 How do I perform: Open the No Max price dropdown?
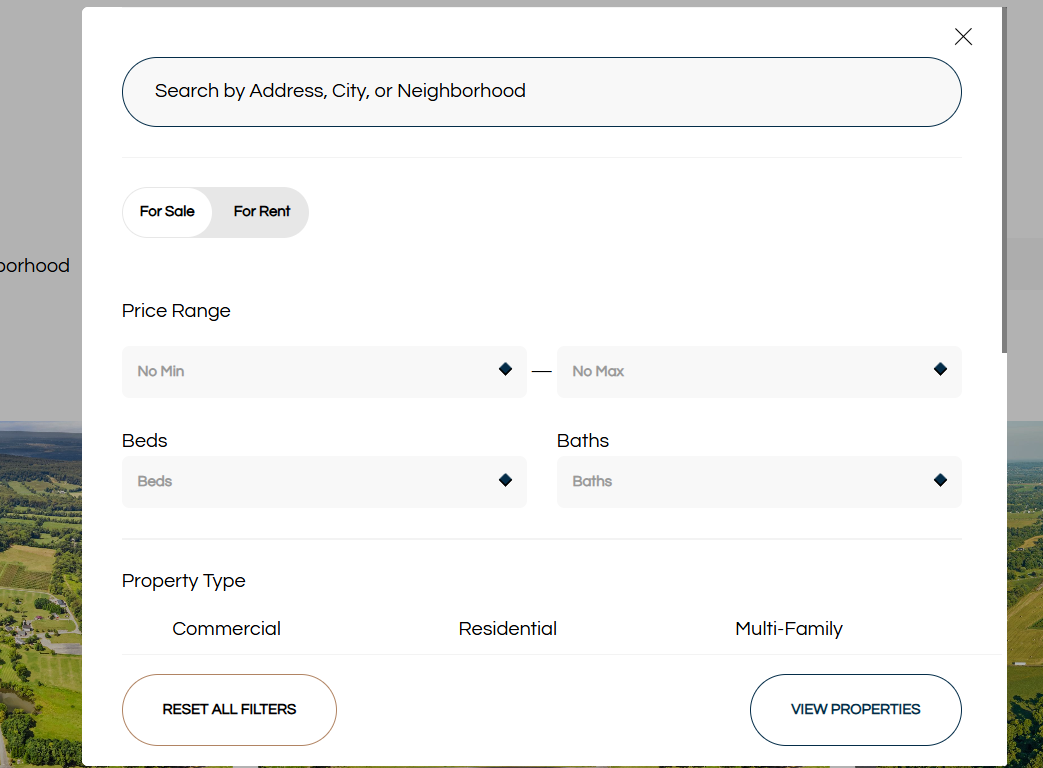coord(745,372)
